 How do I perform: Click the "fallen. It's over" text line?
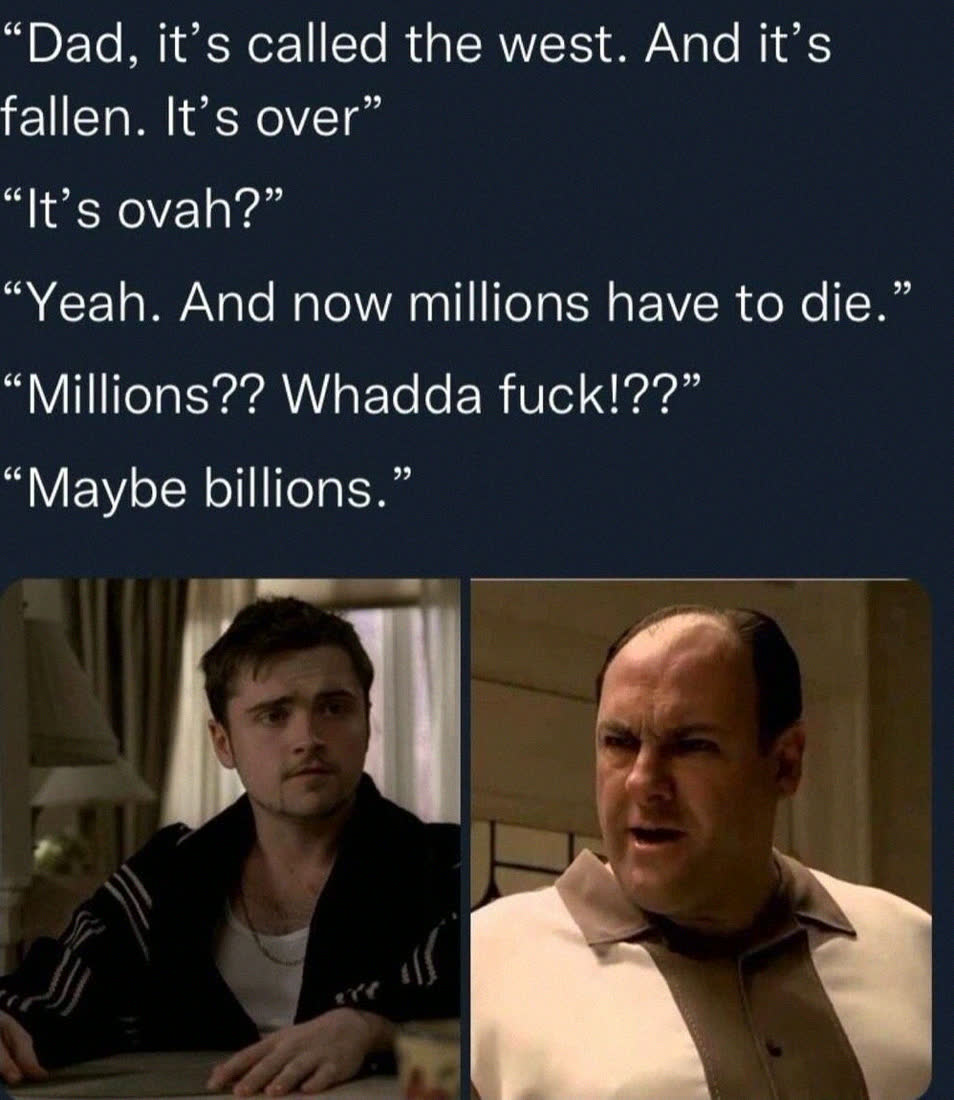(192, 116)
